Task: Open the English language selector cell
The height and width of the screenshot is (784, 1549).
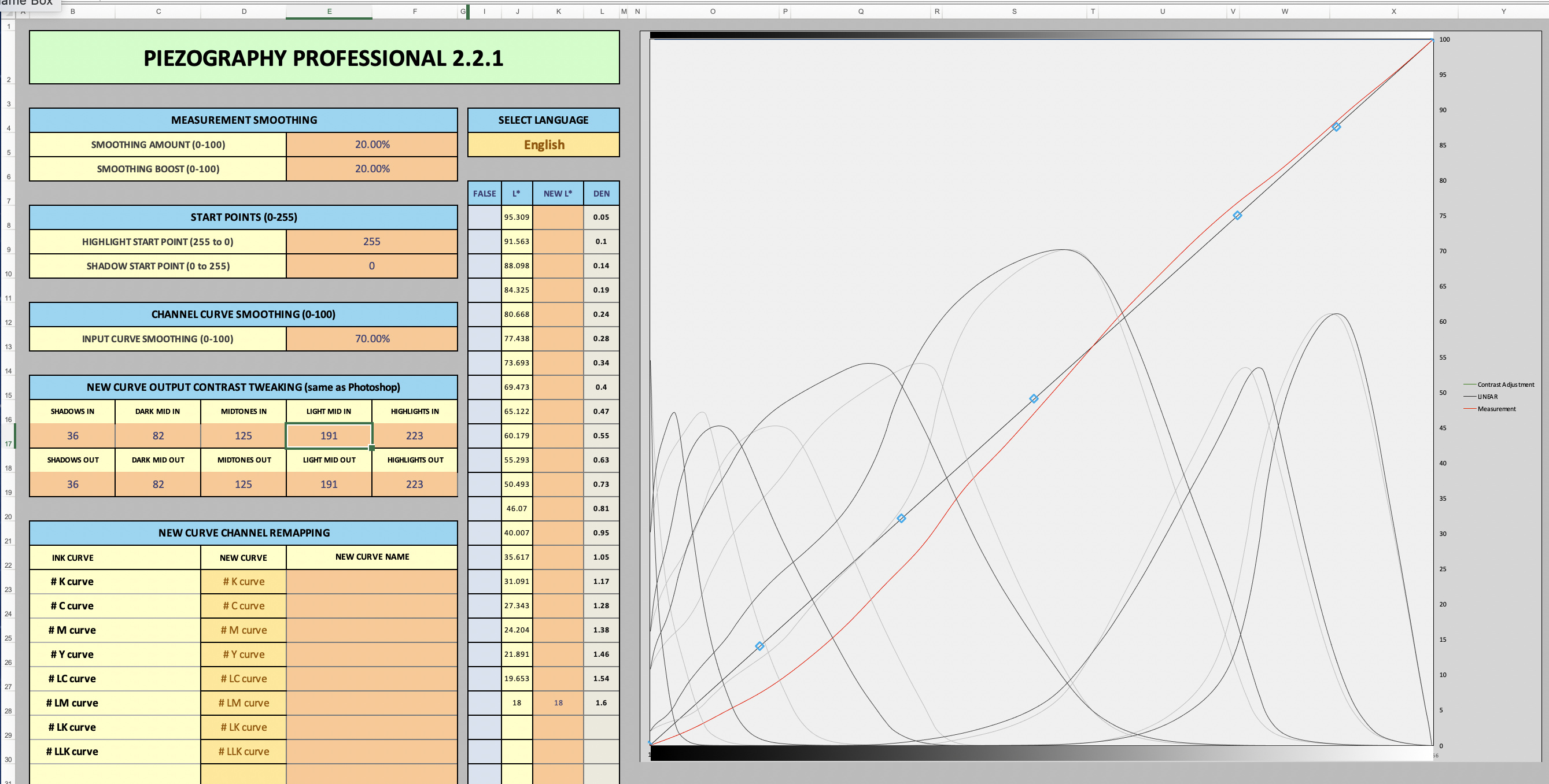Action: (544, 145)
